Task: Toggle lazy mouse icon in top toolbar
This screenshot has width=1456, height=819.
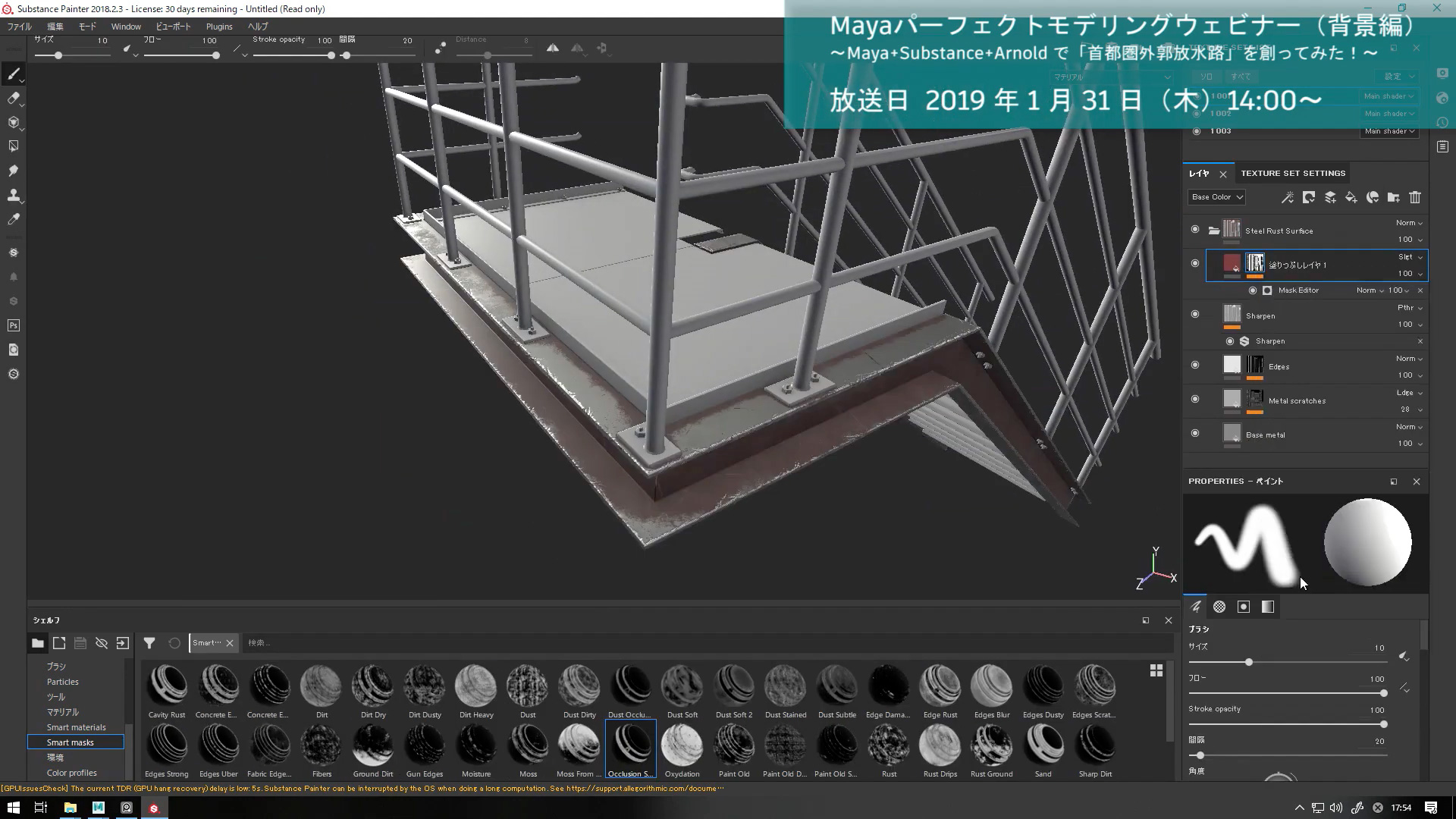Action: pos(440,48)
